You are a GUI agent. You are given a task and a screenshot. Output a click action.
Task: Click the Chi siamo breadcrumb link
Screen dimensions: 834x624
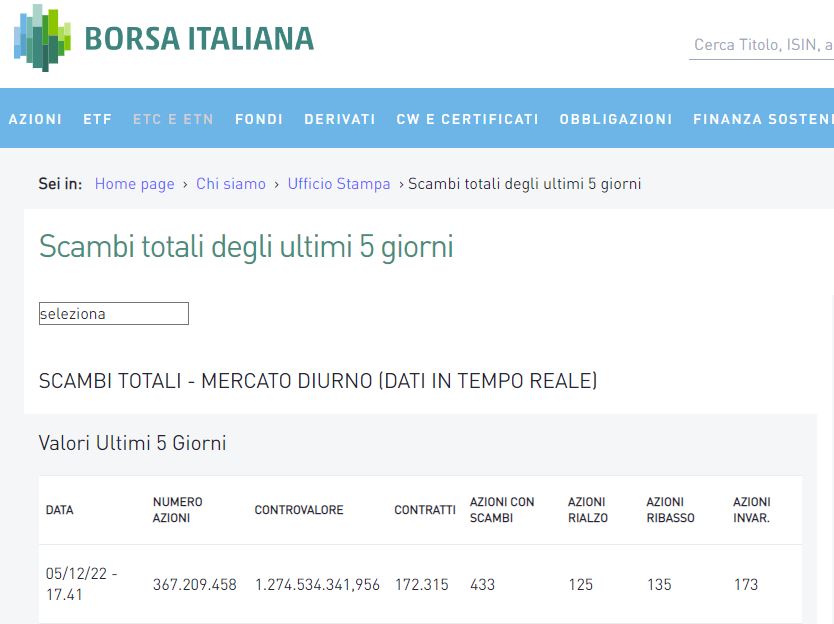(231, 184)
